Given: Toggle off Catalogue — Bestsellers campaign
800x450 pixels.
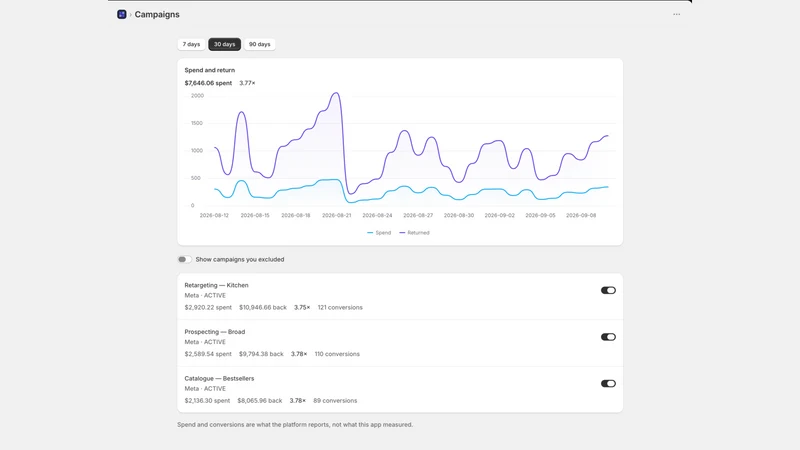Looking at the screenshot, I should pyautogui.click(x=608, y=384).
